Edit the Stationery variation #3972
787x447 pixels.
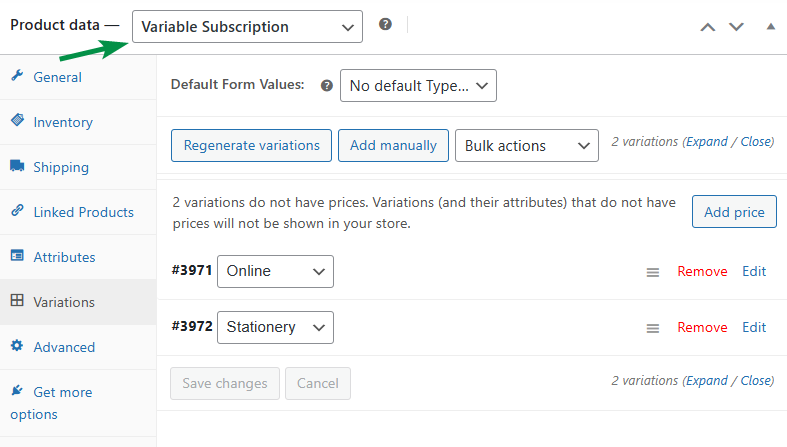(754, 327)
